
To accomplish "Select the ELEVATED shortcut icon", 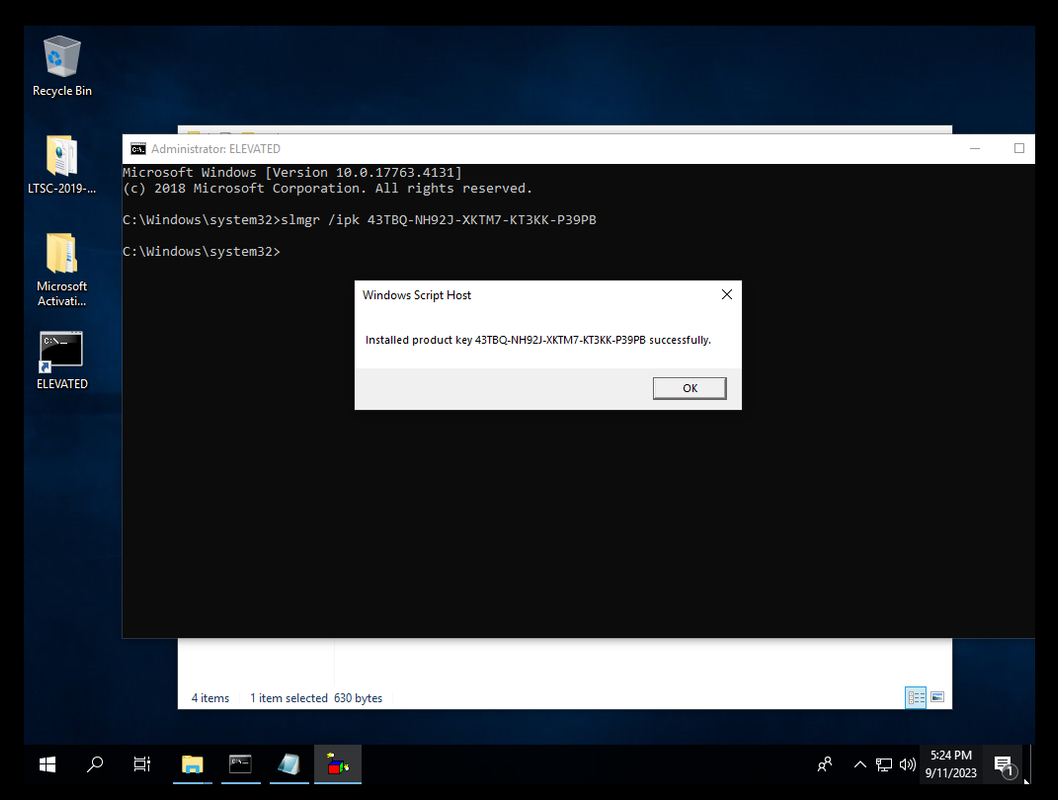I will coord(62,360).
